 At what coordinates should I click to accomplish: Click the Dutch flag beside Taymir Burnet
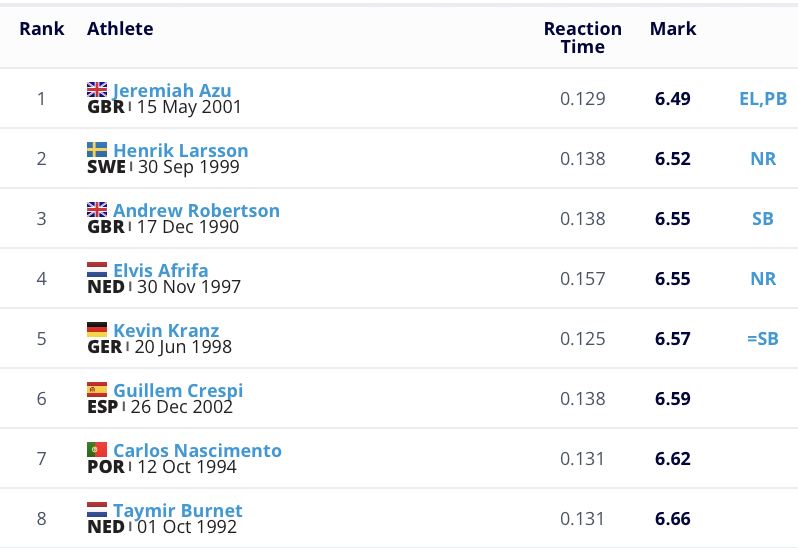[97, 510]
